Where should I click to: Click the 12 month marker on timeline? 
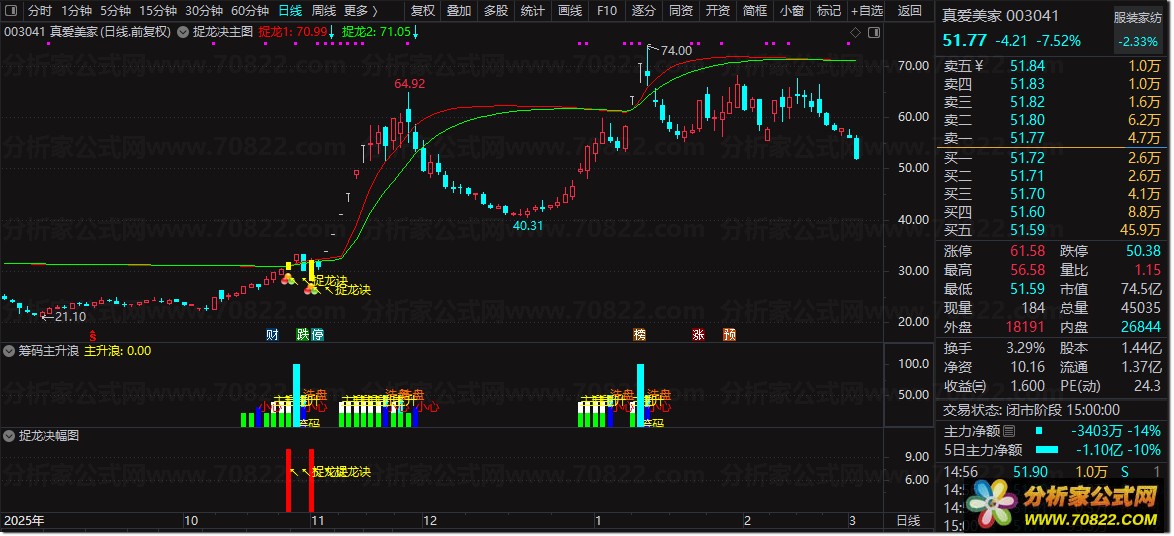pyautogui.click(x=429, y=520)
